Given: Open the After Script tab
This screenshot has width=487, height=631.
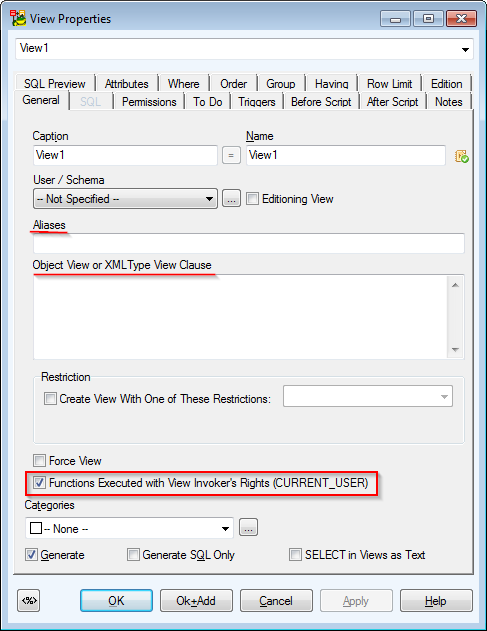Looking at the screenshot, I should pyautogui.click(x=392, y=102).
